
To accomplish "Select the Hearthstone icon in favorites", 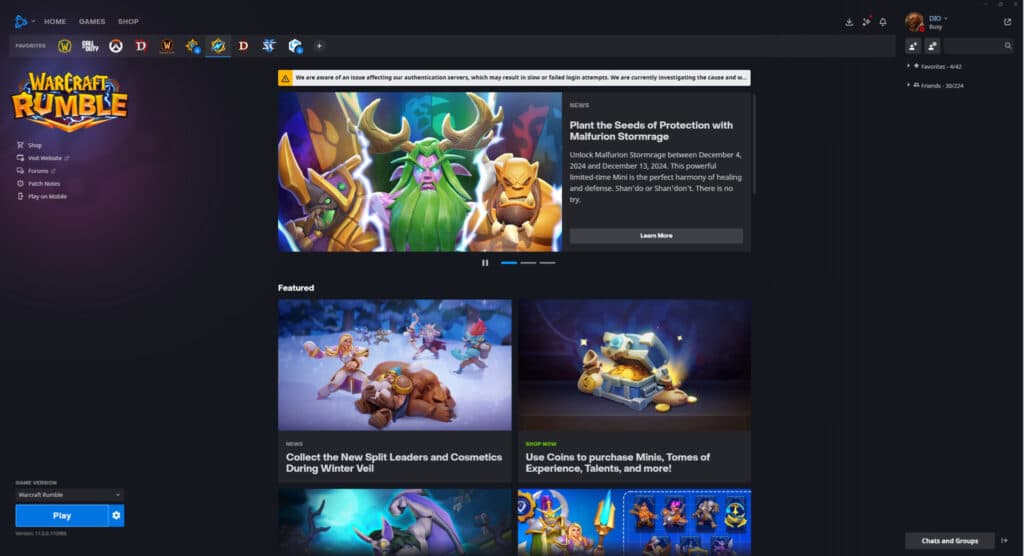I will point(192,46).
